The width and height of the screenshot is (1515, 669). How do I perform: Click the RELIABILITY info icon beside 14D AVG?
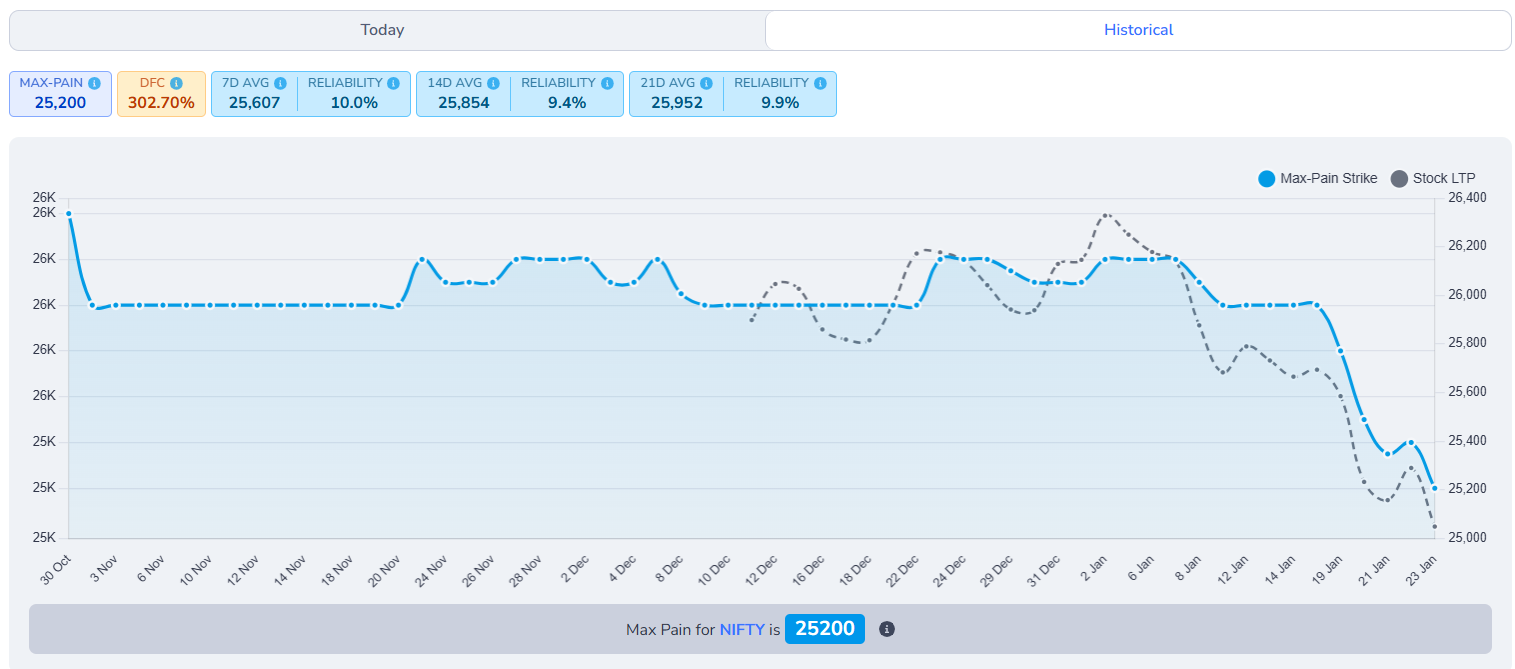pos(605,83)
